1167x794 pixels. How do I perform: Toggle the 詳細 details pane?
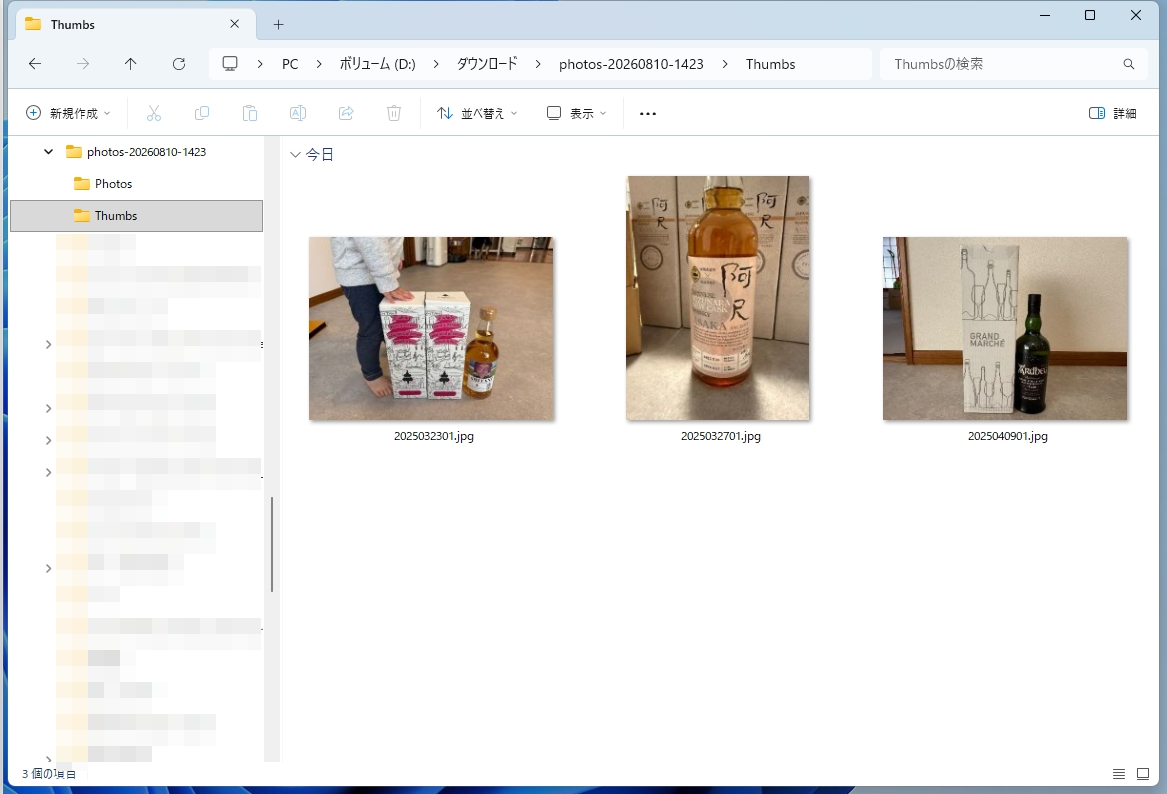(x=1113, y=113)
